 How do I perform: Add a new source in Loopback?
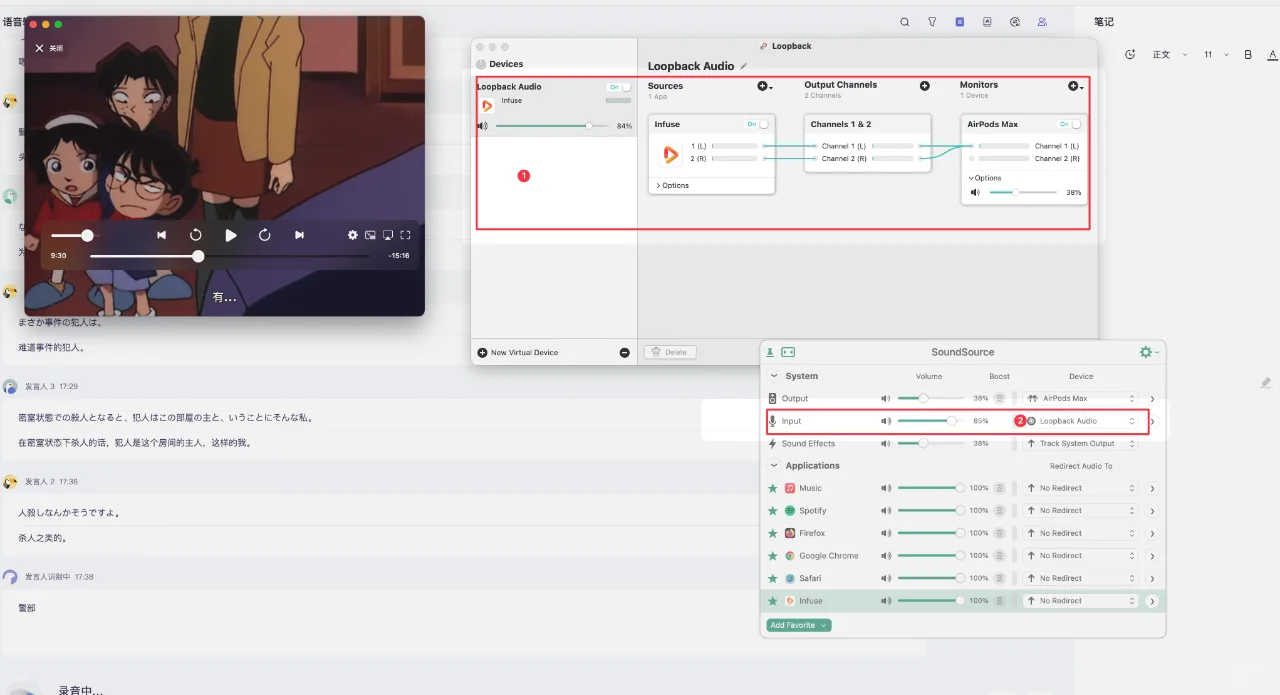coord(764,87)
